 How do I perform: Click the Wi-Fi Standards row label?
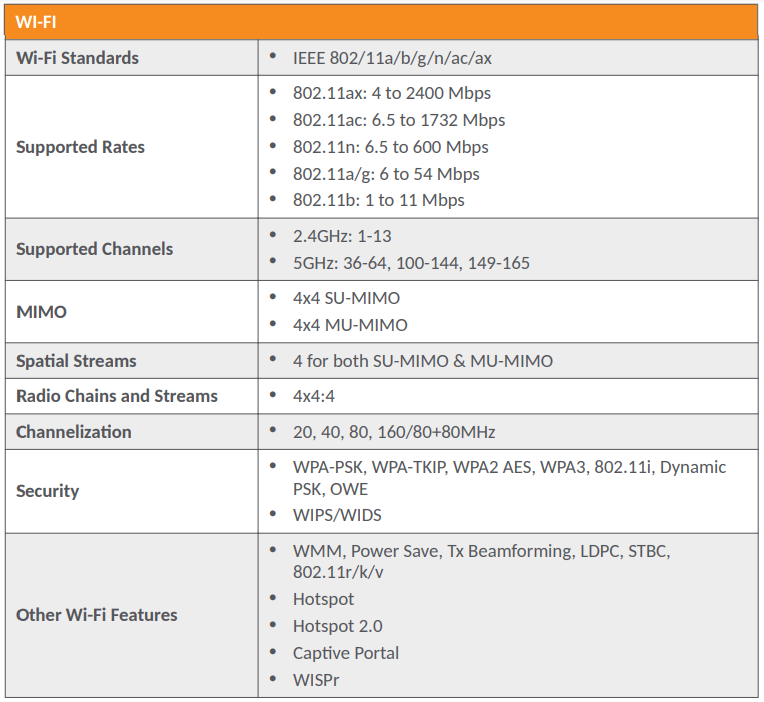point(77,58)
